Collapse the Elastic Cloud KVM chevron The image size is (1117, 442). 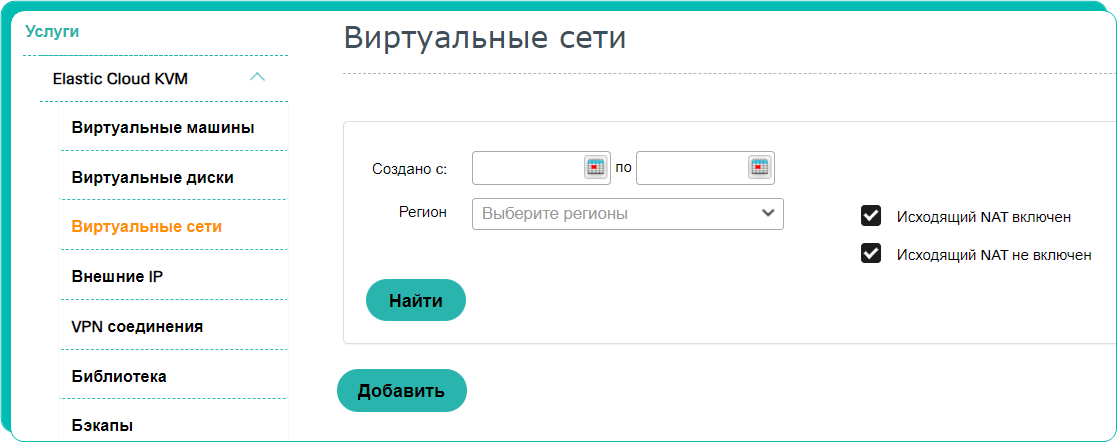(258, 76)
